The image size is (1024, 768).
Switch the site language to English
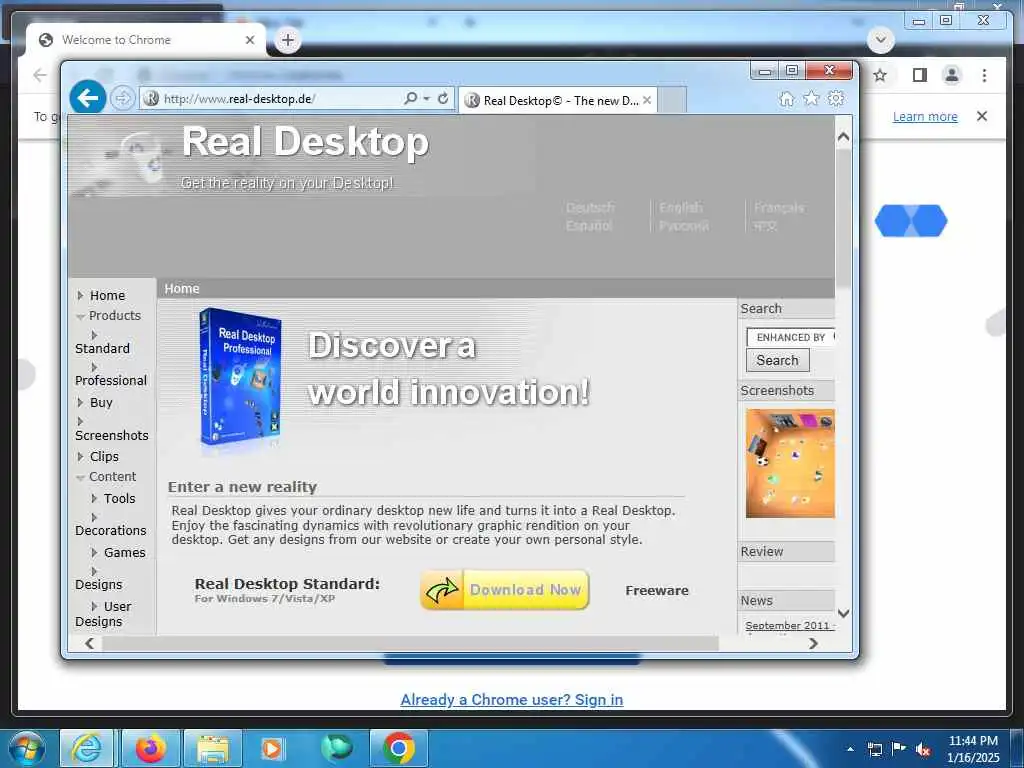(680, 207)
